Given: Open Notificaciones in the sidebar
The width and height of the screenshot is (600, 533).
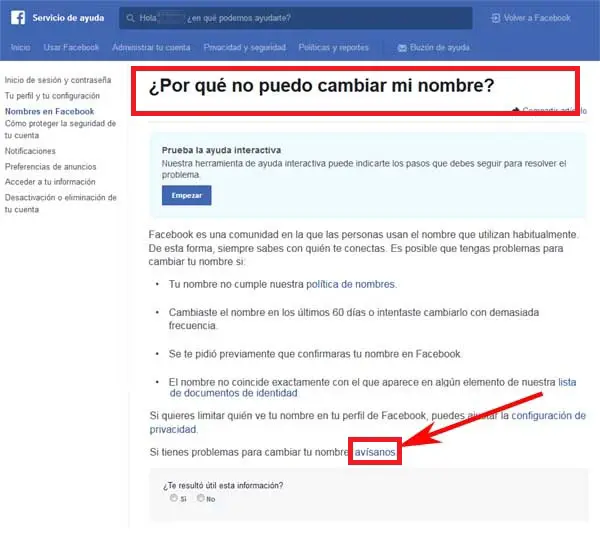Looking at the screenshot, I should (x=30, y=151).
